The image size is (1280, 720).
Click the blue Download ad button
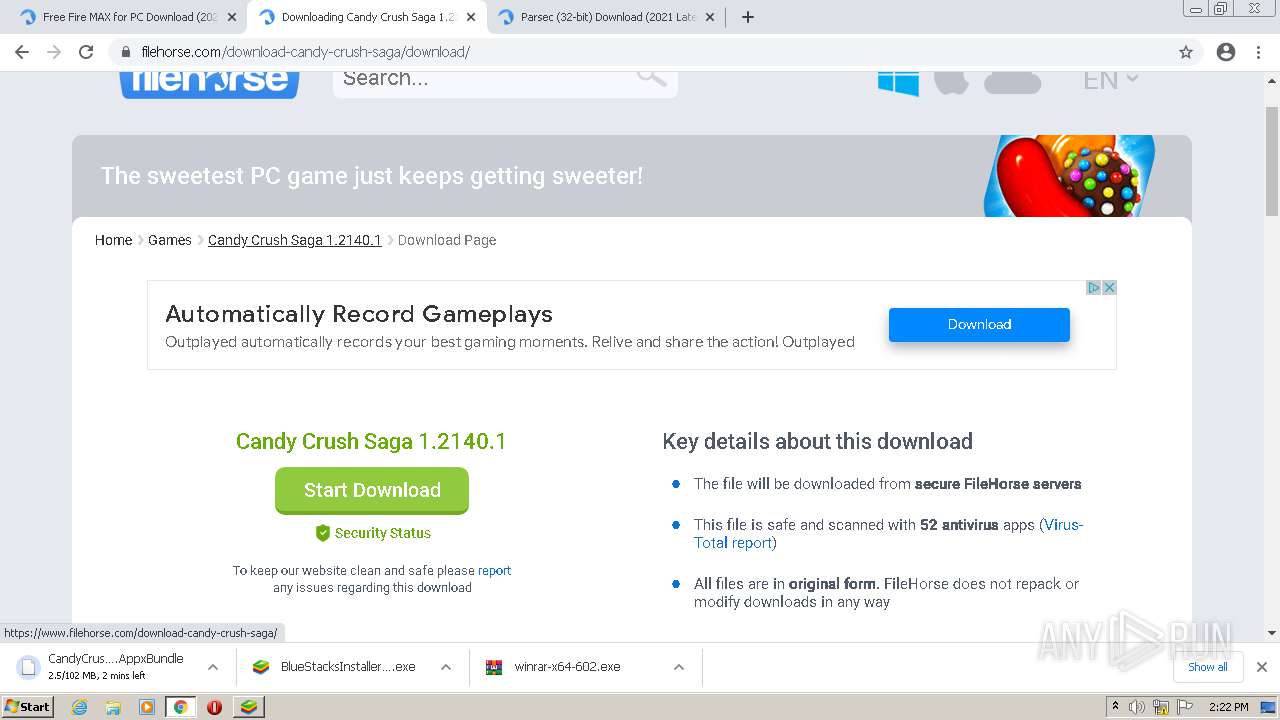tap(979, 325)
